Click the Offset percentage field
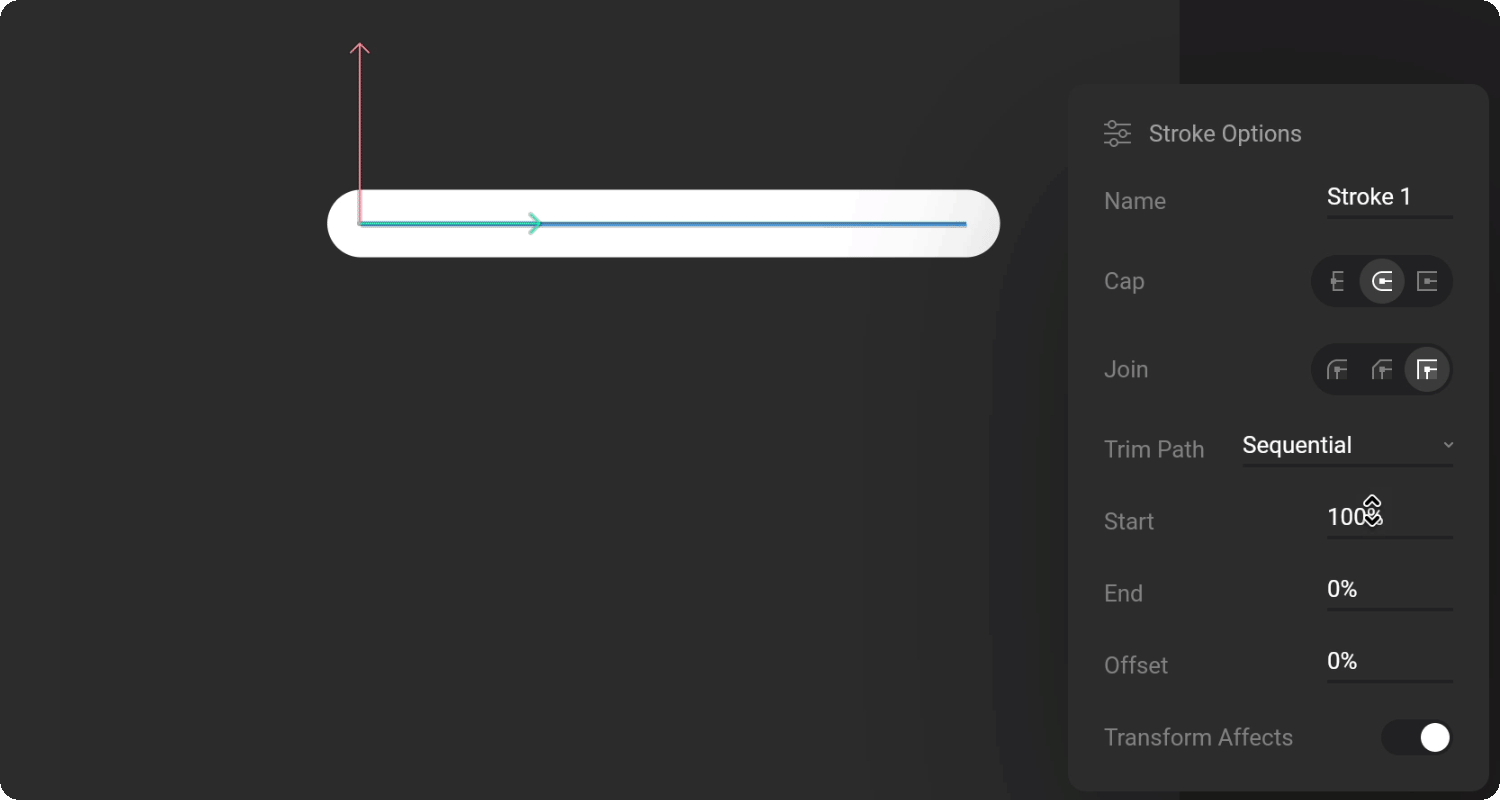Viewport: 1500px width, 800px height. (x=1389, y=662)
